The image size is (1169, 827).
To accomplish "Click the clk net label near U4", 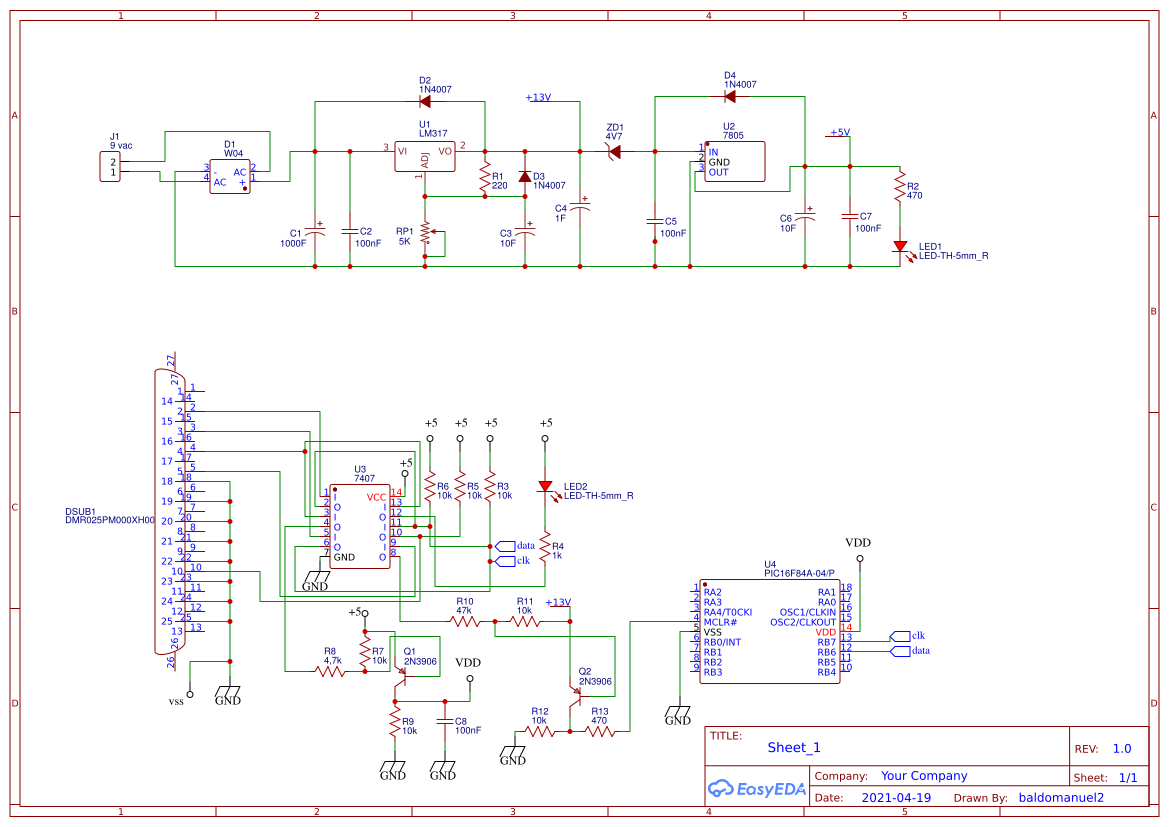I will pos(904,634).
